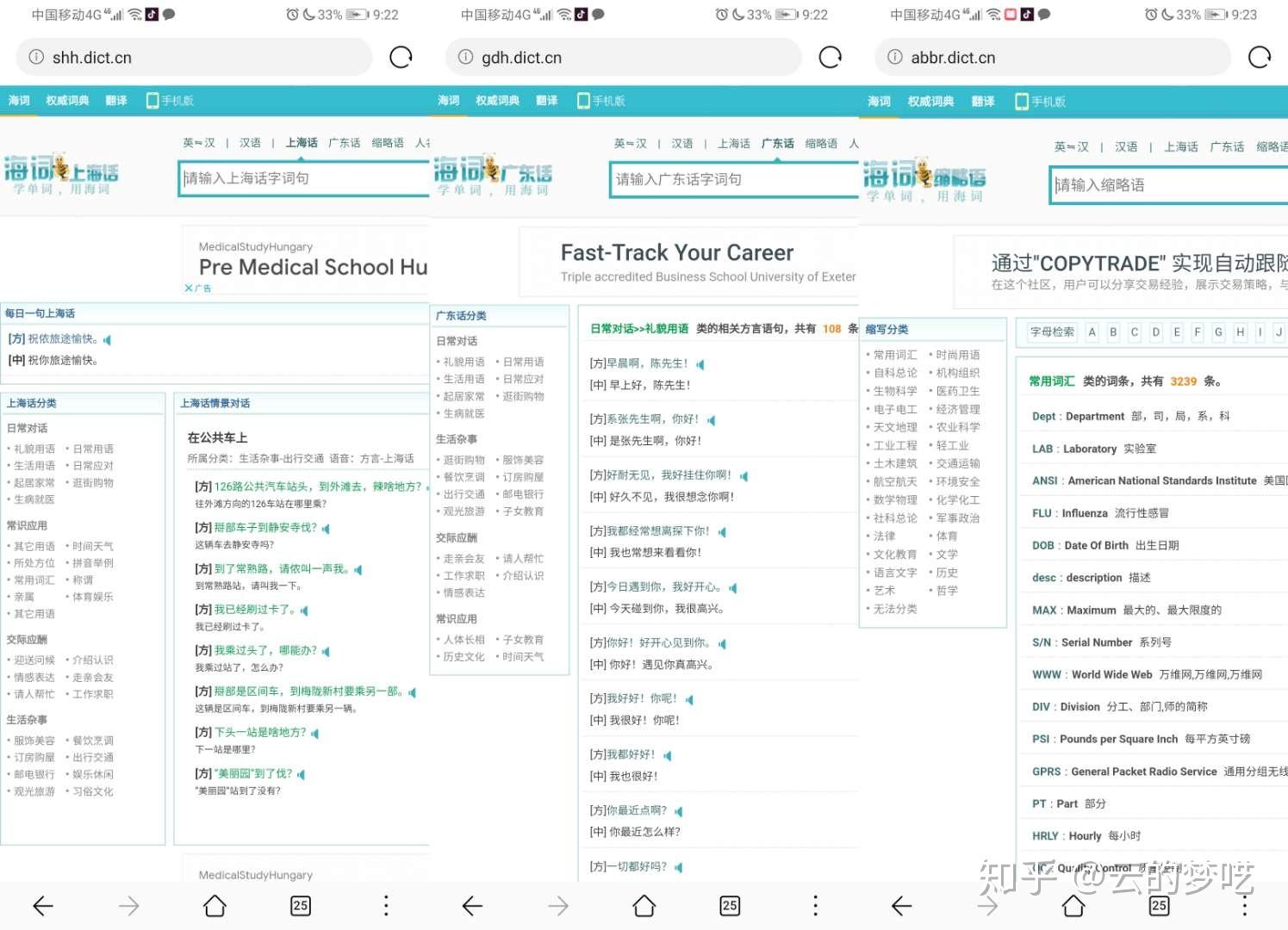1288x930 pixels.
Task: Open 翻译 in the gdh.dict.cn top bar
Action: [546, 101]
